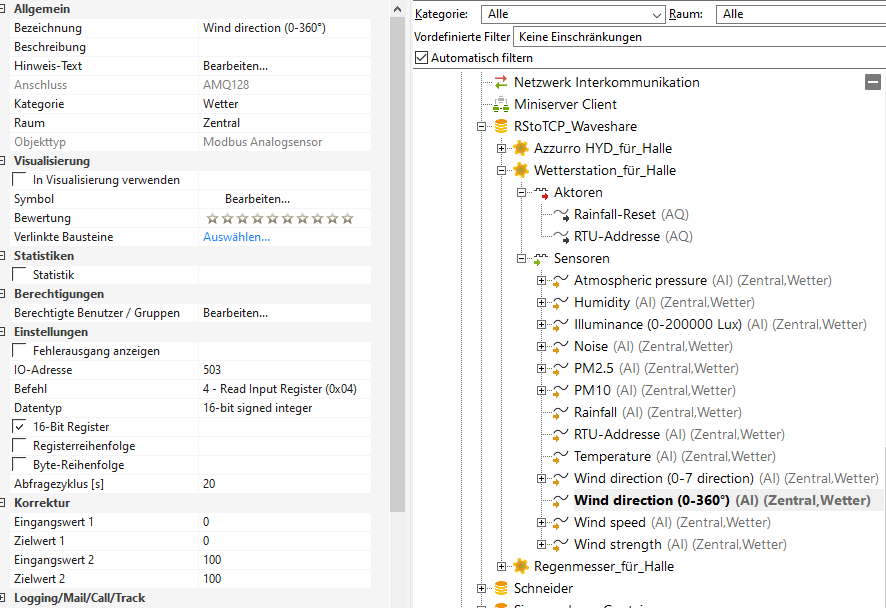Click the Illuminance sensor icon

pyautogui.click(x=561, y=325)
